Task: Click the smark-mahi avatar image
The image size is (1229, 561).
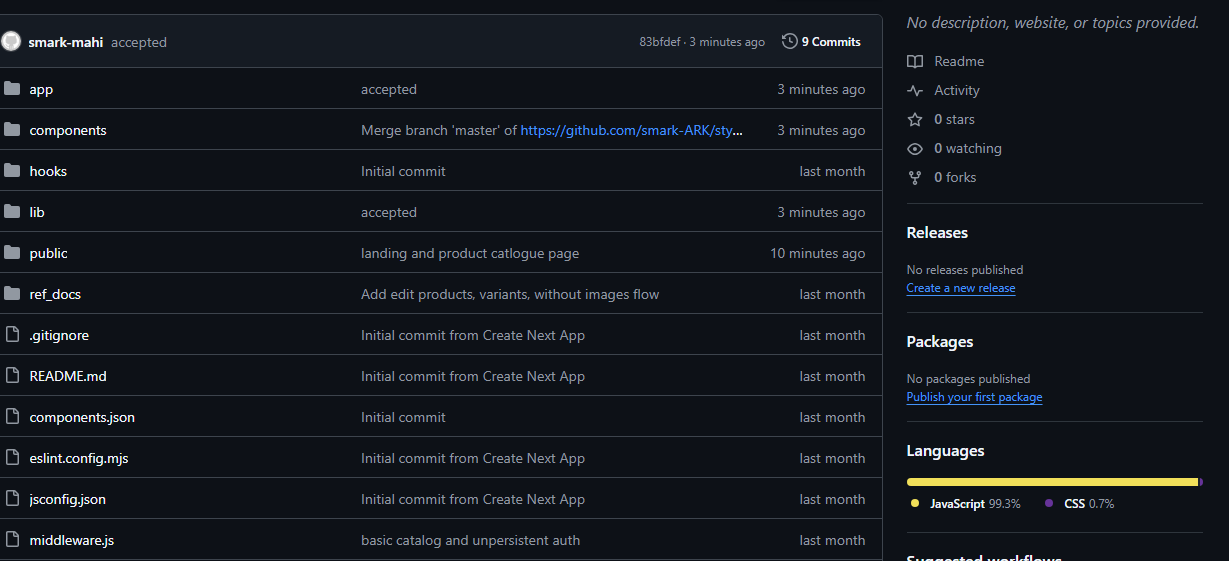Action: [11, 42]
